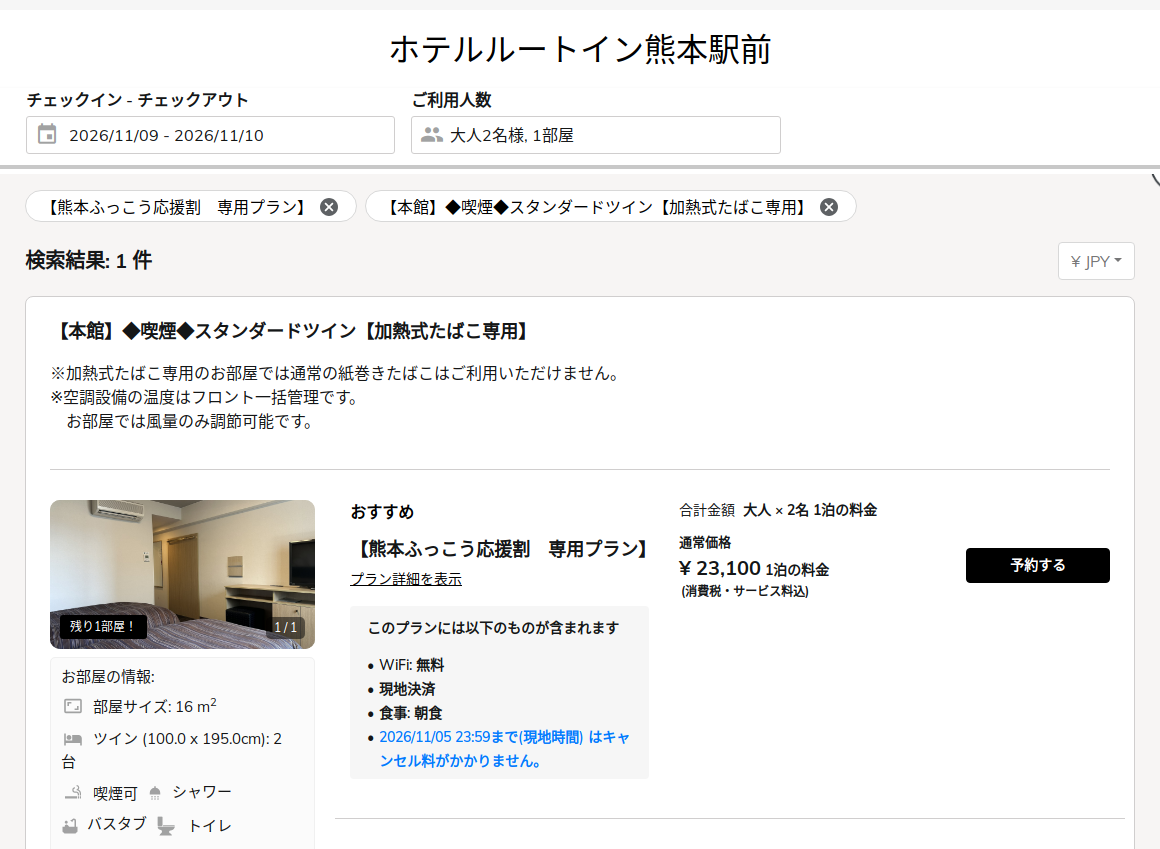Click the room size icon
1160x849 pixels.
(72, 706)
